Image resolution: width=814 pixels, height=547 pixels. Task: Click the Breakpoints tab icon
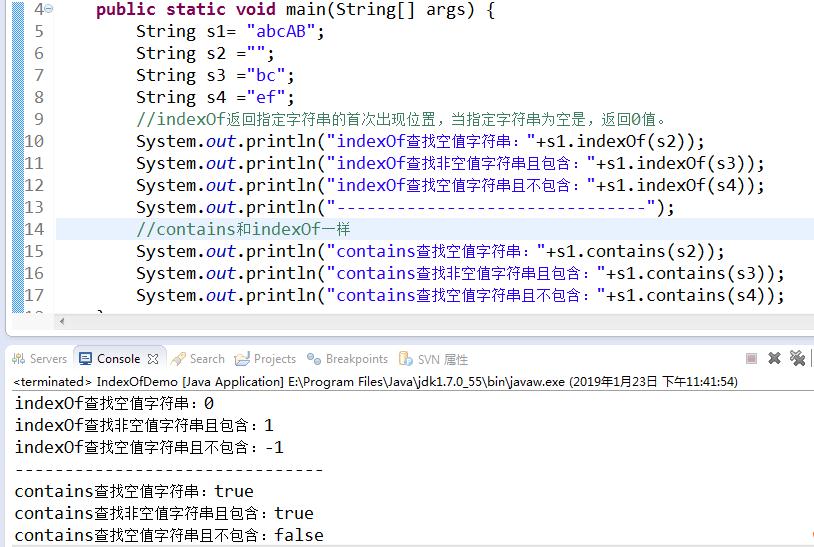coord(314,359)
